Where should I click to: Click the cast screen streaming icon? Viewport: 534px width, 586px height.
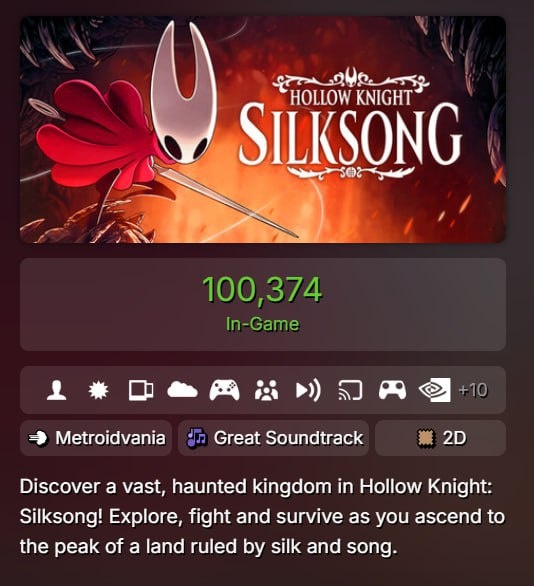(350, 390)
